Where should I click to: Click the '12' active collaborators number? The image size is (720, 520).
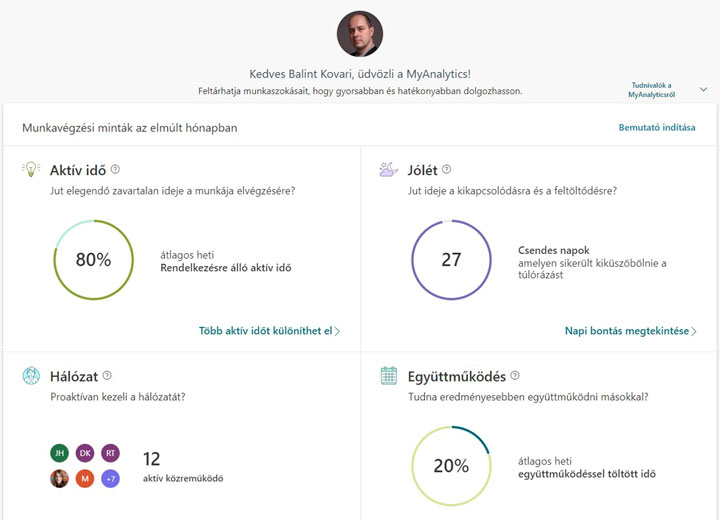tap(152, 459)
